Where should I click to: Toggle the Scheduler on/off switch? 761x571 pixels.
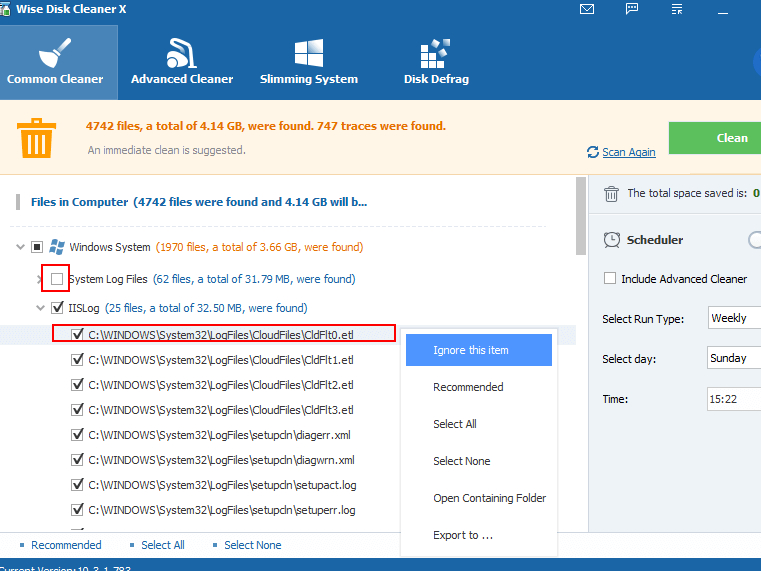pos(755,240)
